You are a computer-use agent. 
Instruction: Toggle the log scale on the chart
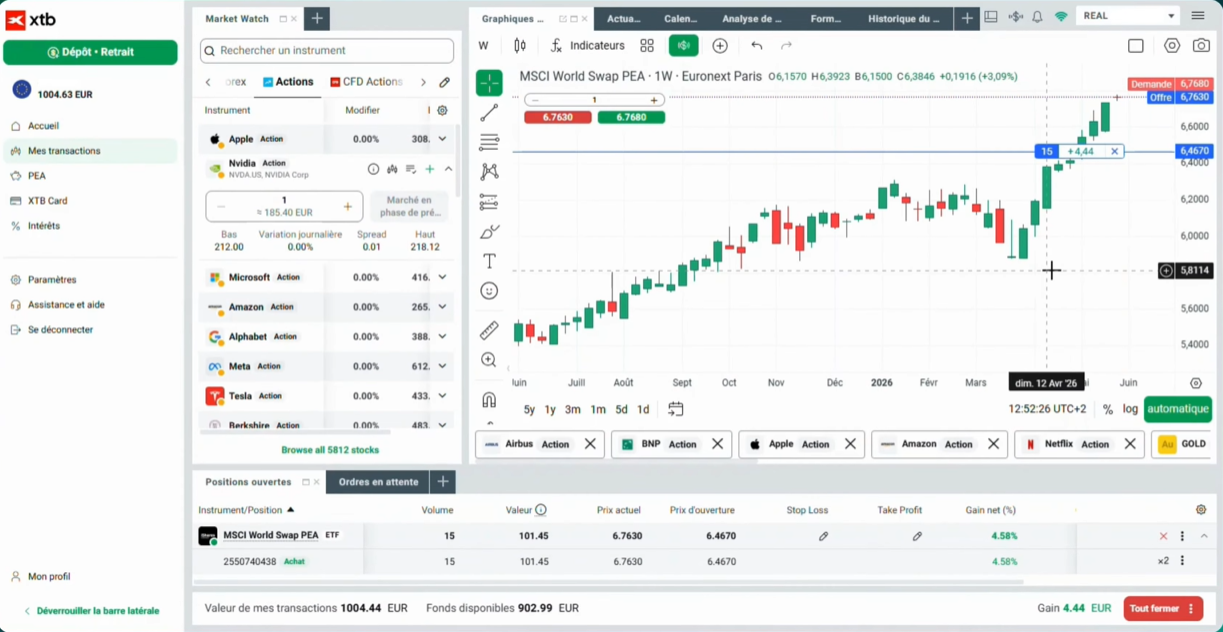[x=1130, y=409]
